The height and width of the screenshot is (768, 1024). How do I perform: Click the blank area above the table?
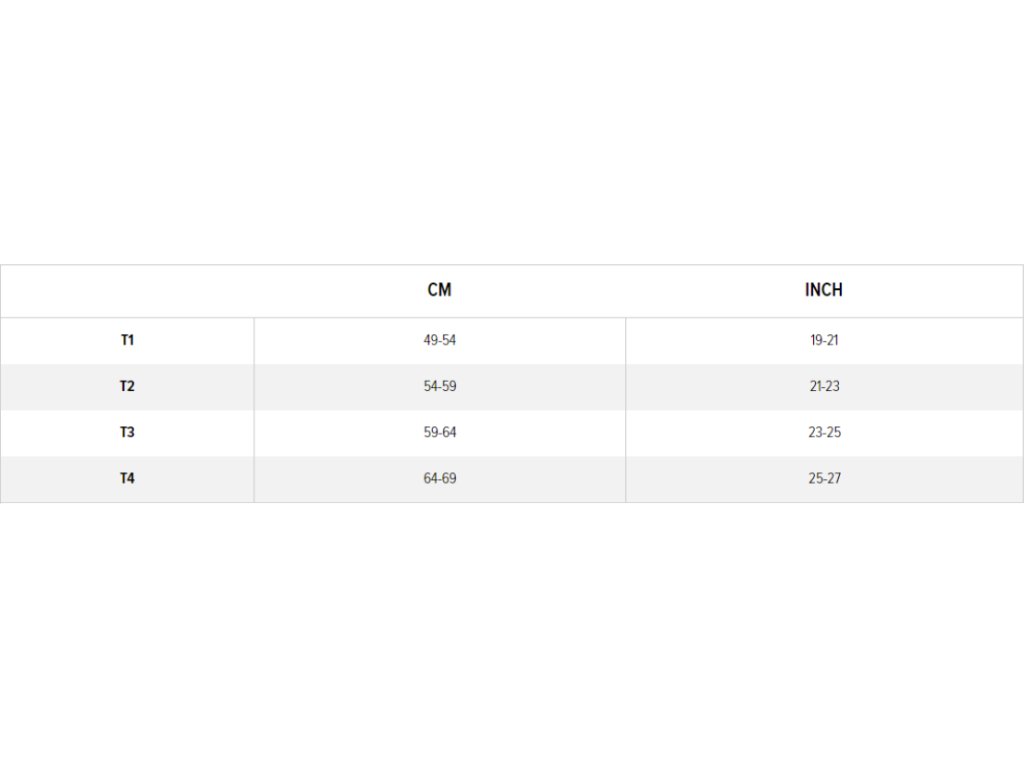512,131
